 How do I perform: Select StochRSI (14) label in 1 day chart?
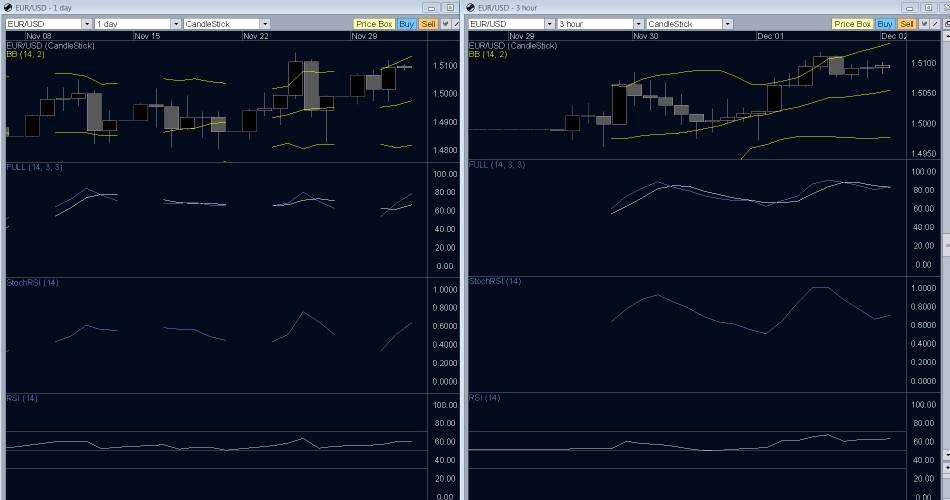(x=32, y=282)
